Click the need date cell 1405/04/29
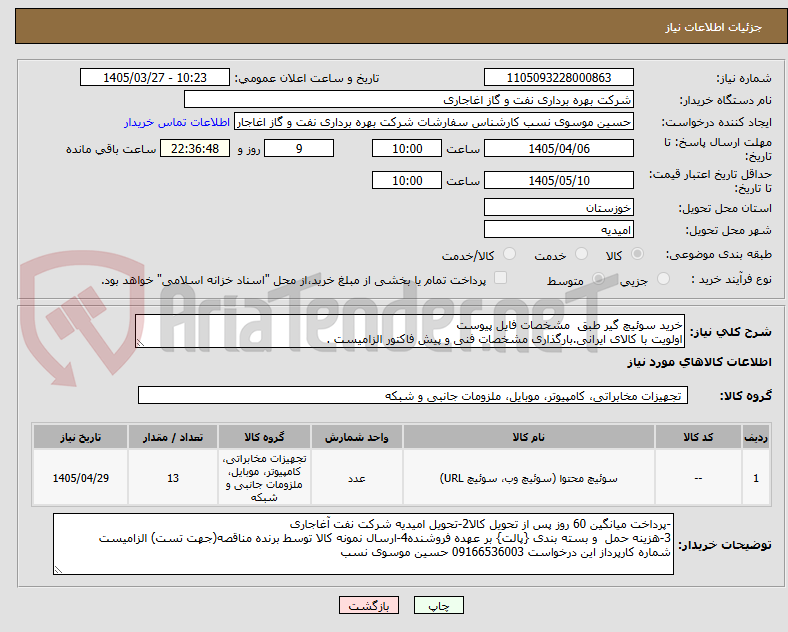This screenshot has height=632, width=788. point(80,478)
